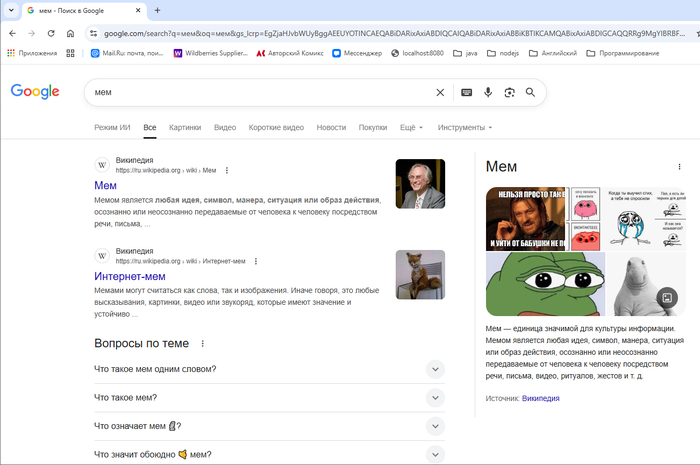This screenshot has height=465, width=700.
Task: Switch to Режим ИИ tab
Action: coord(112,128)
